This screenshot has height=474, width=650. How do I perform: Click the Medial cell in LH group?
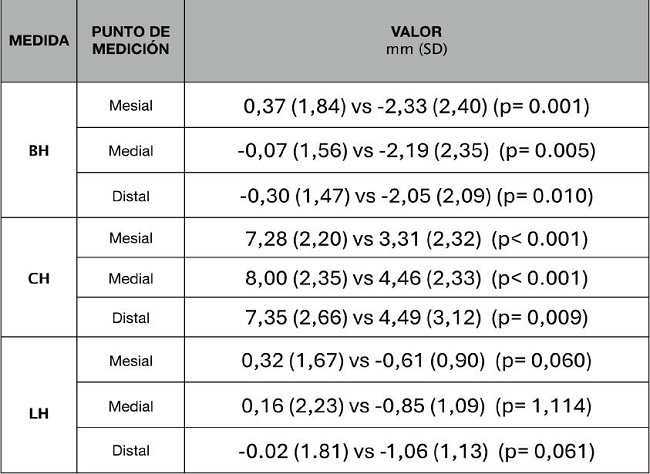tap(130, 408)
